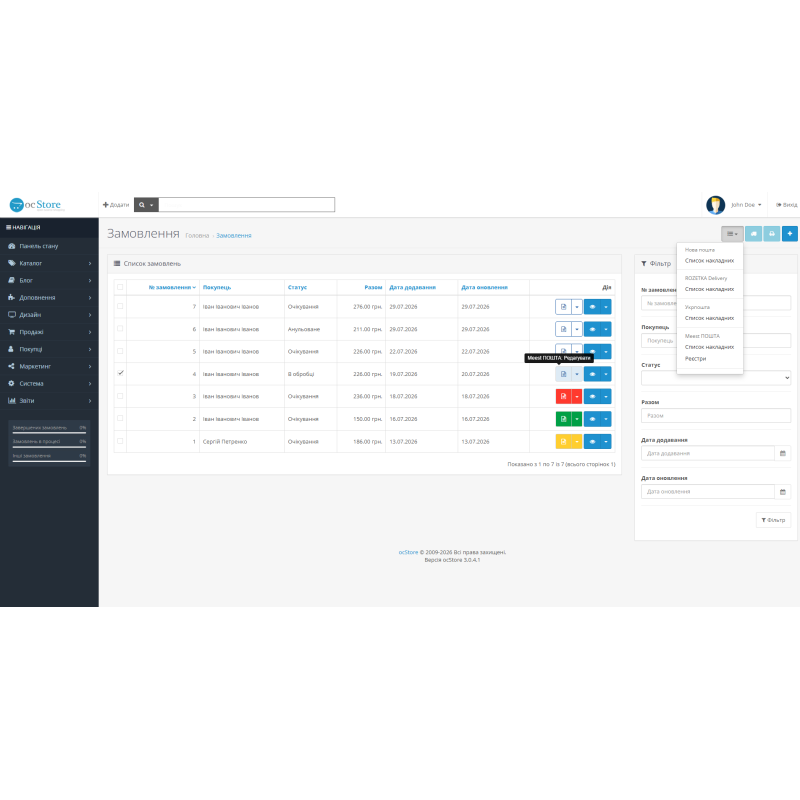The width and height of the screenshot is (800, 800).
Task: Select Реєстри in the Meest ПОШТА menu
Action: pos(695,359)
